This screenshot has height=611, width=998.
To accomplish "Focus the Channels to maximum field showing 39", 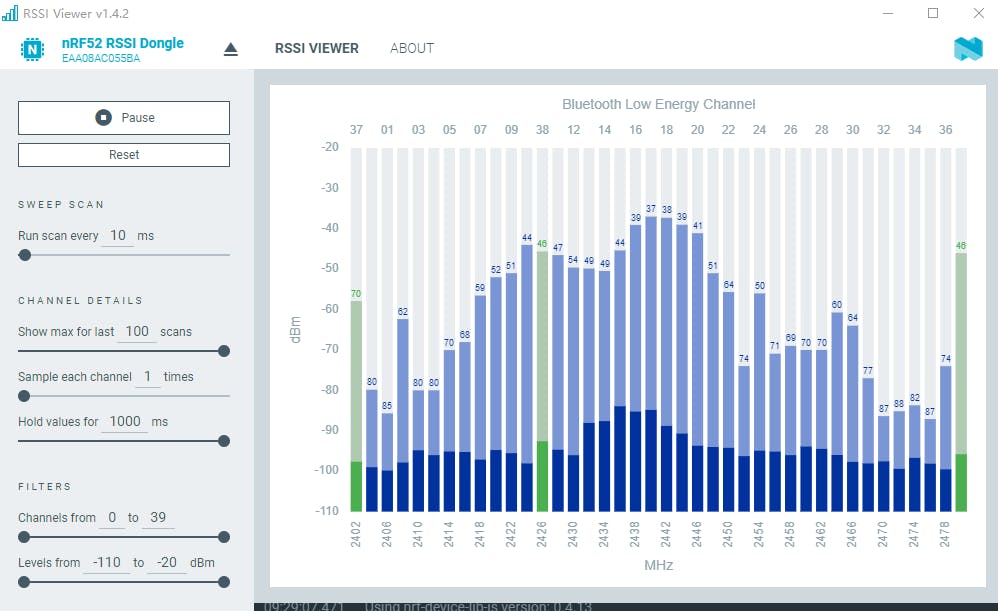I will (158, 517).
